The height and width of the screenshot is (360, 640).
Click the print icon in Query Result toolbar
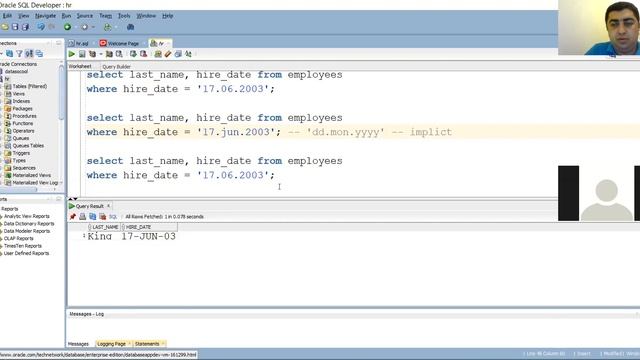point(82,217)
